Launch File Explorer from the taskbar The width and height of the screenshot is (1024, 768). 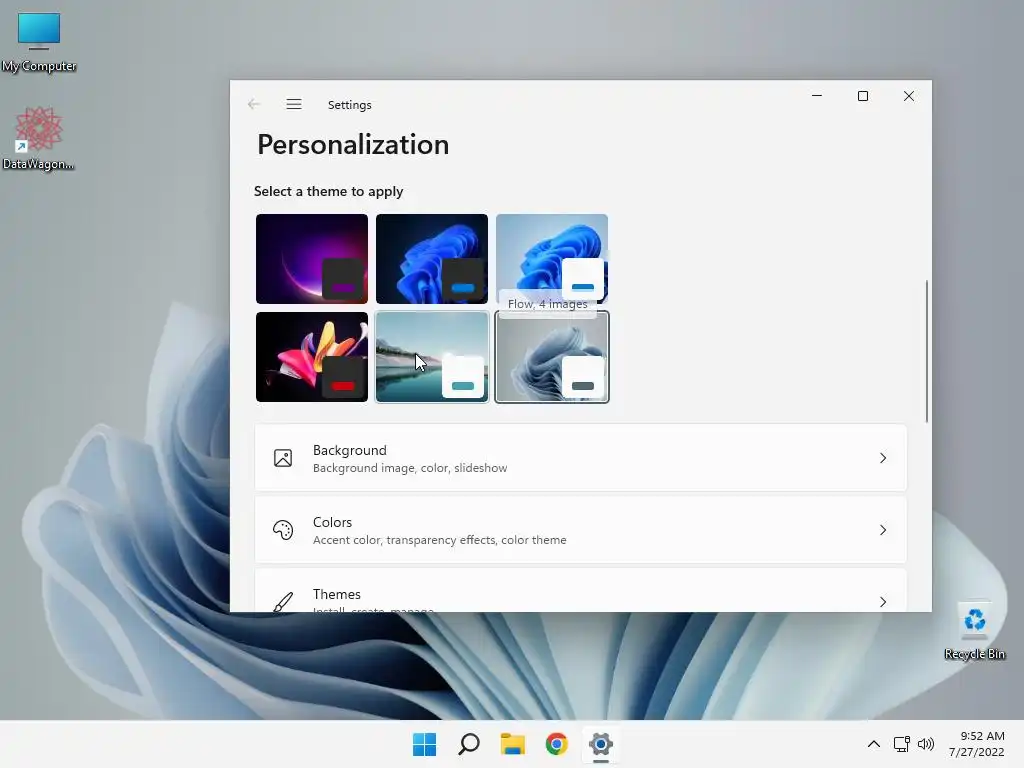[513, 744]
